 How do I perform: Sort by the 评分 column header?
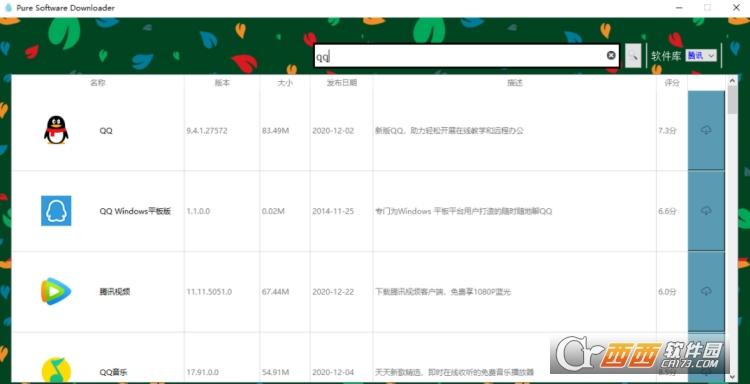point(672,83)
